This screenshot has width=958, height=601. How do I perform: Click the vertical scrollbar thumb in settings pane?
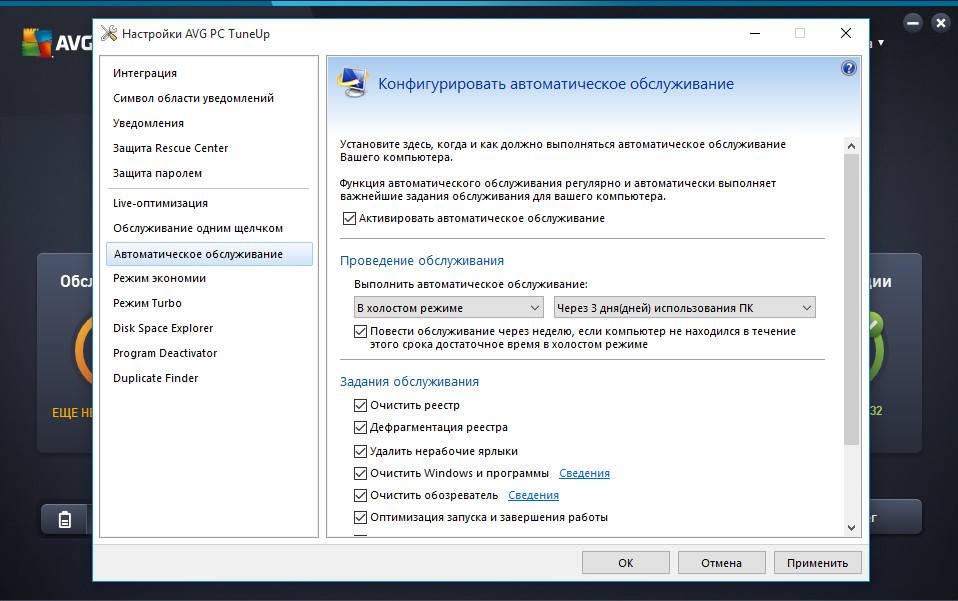point(851,299)
